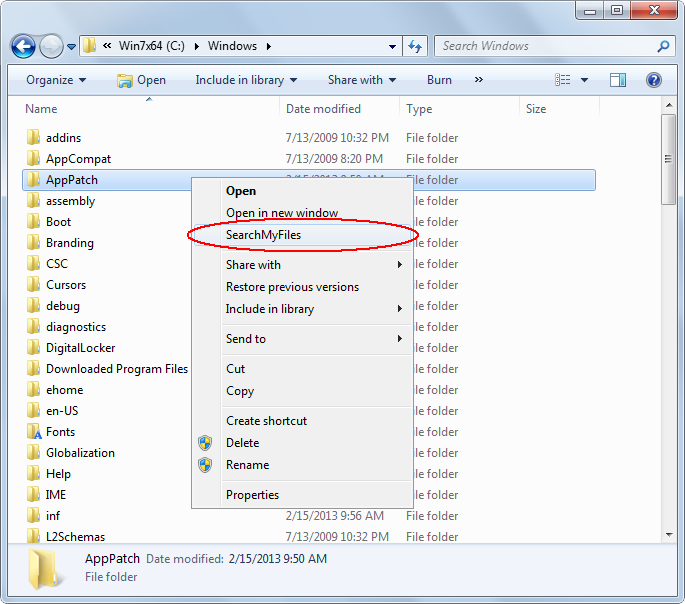Open help with the question mark icon
The height and width of the screenshot is (604, 685).
click(x=654, y=80)
